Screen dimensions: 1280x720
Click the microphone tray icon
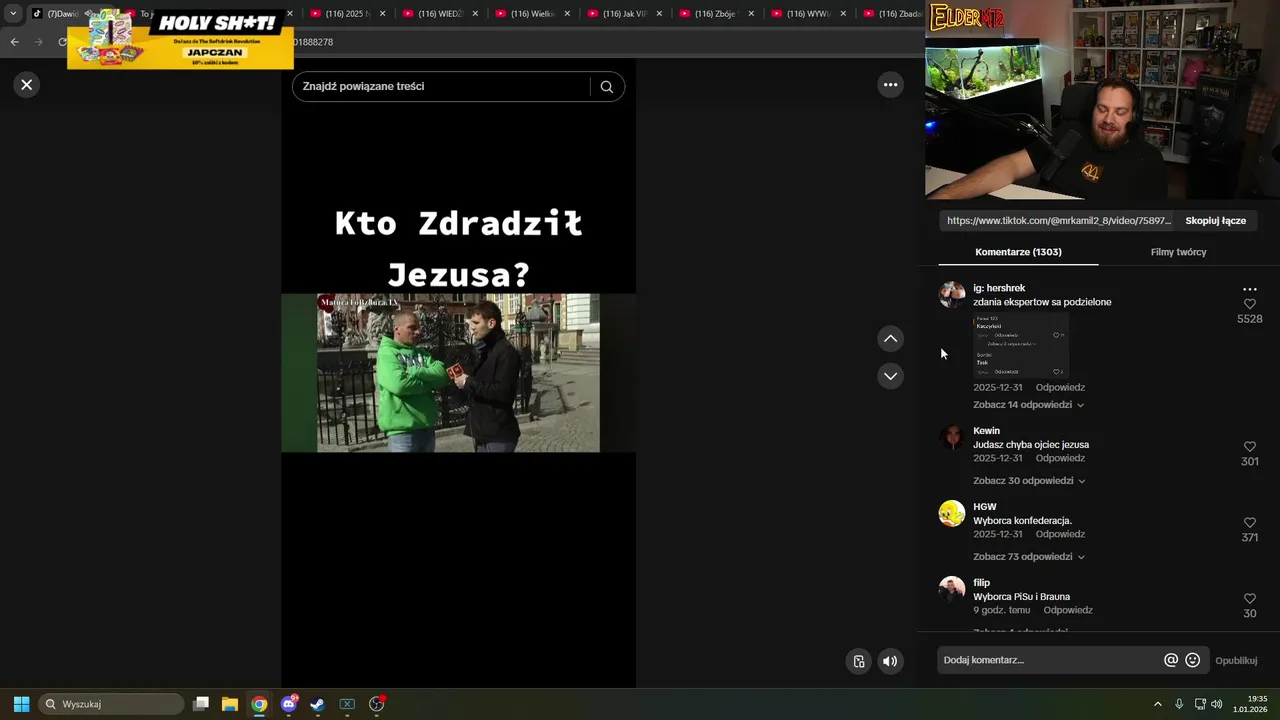coord(1179,704)
